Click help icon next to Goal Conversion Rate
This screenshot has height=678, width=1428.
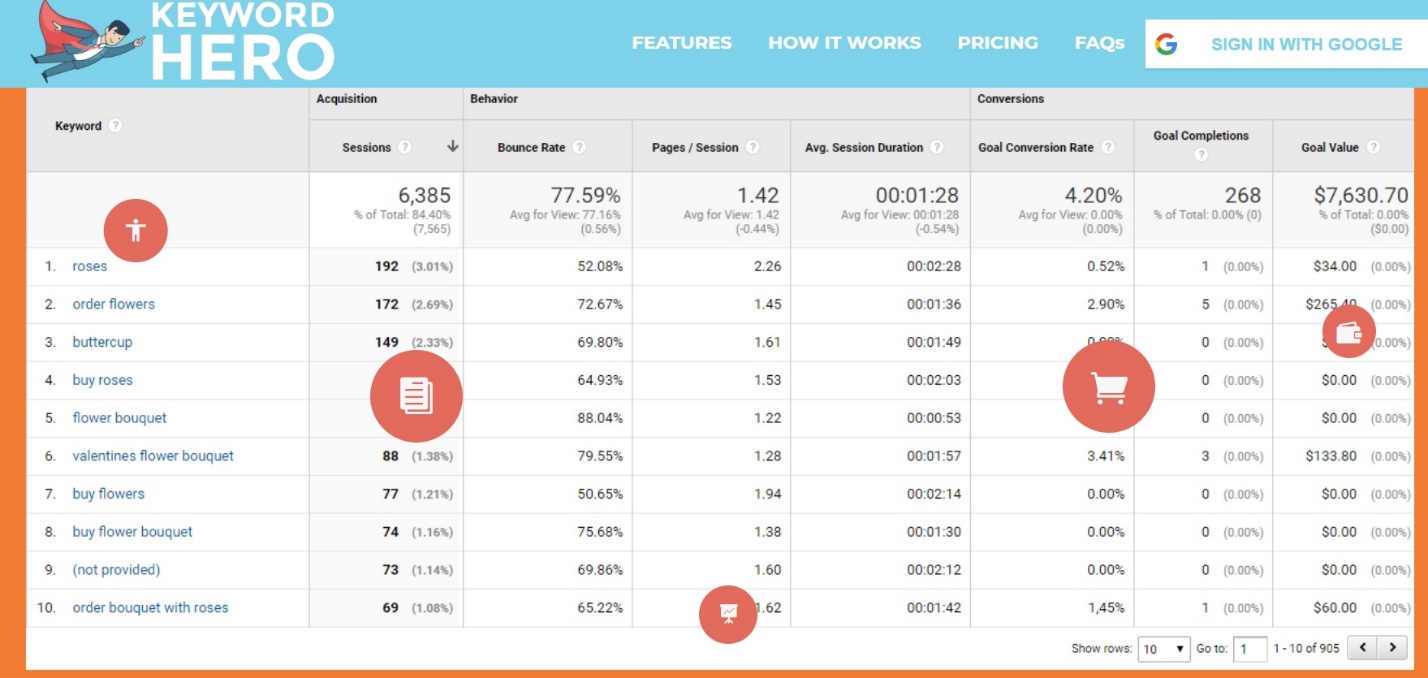[1108, 147]
